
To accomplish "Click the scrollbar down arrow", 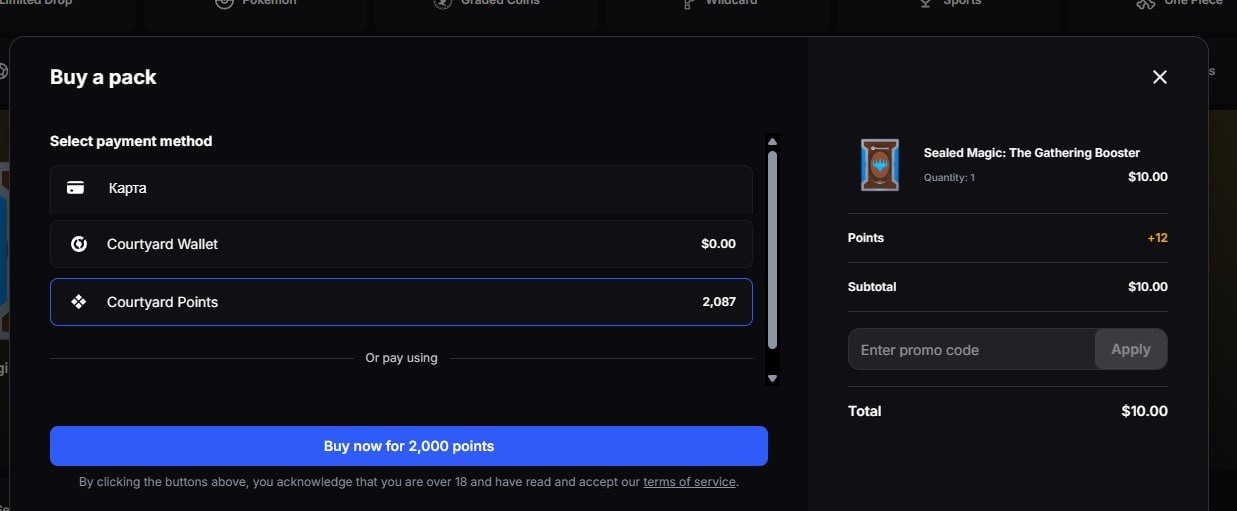I will 772,378.
